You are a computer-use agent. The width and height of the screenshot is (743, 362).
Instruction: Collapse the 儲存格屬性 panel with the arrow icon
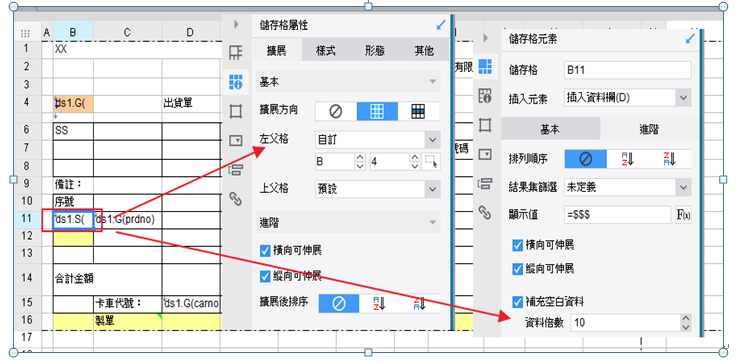236,25
